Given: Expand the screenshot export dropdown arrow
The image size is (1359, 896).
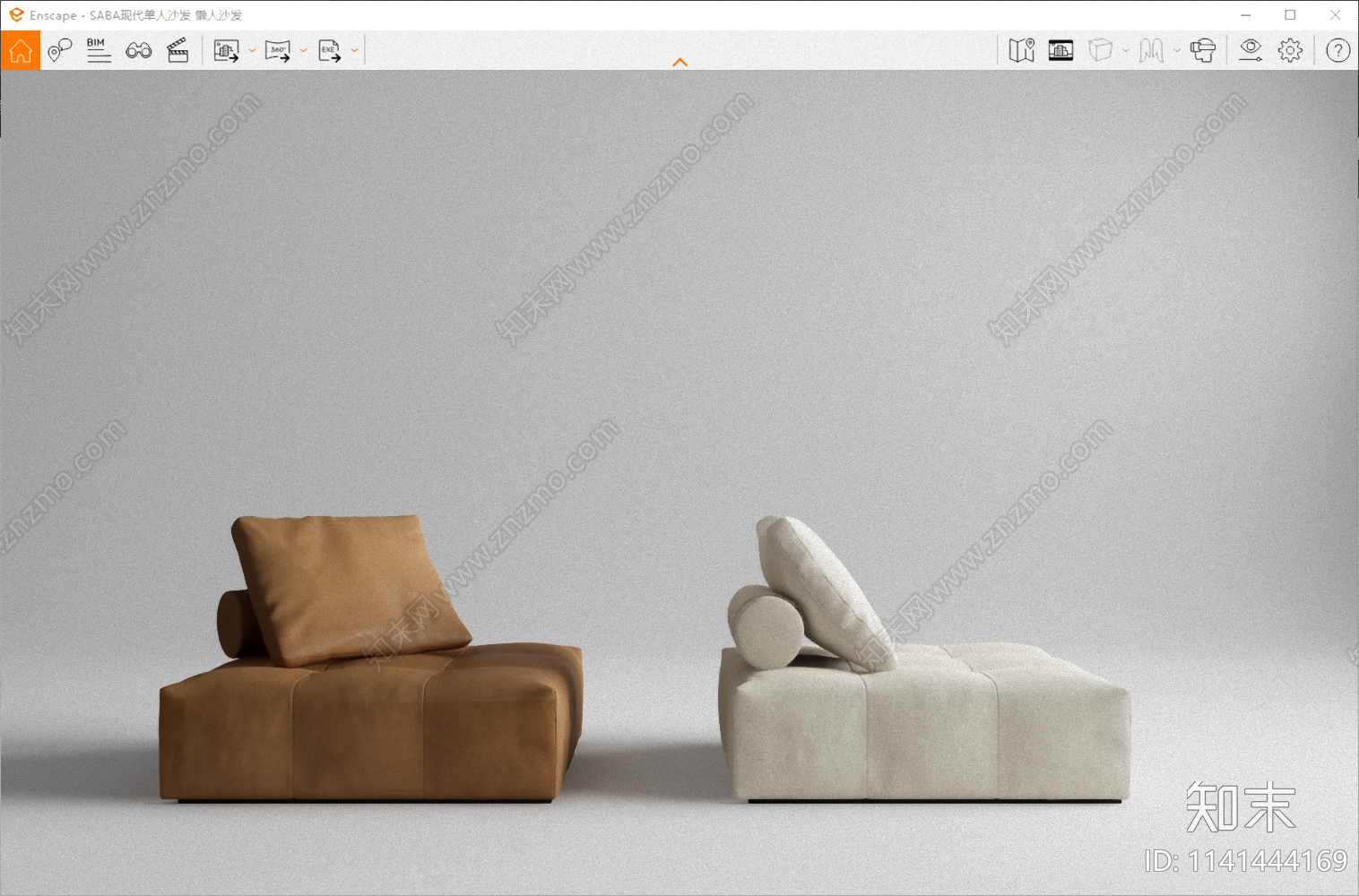Looking at the screenshot, I should 252,51.
